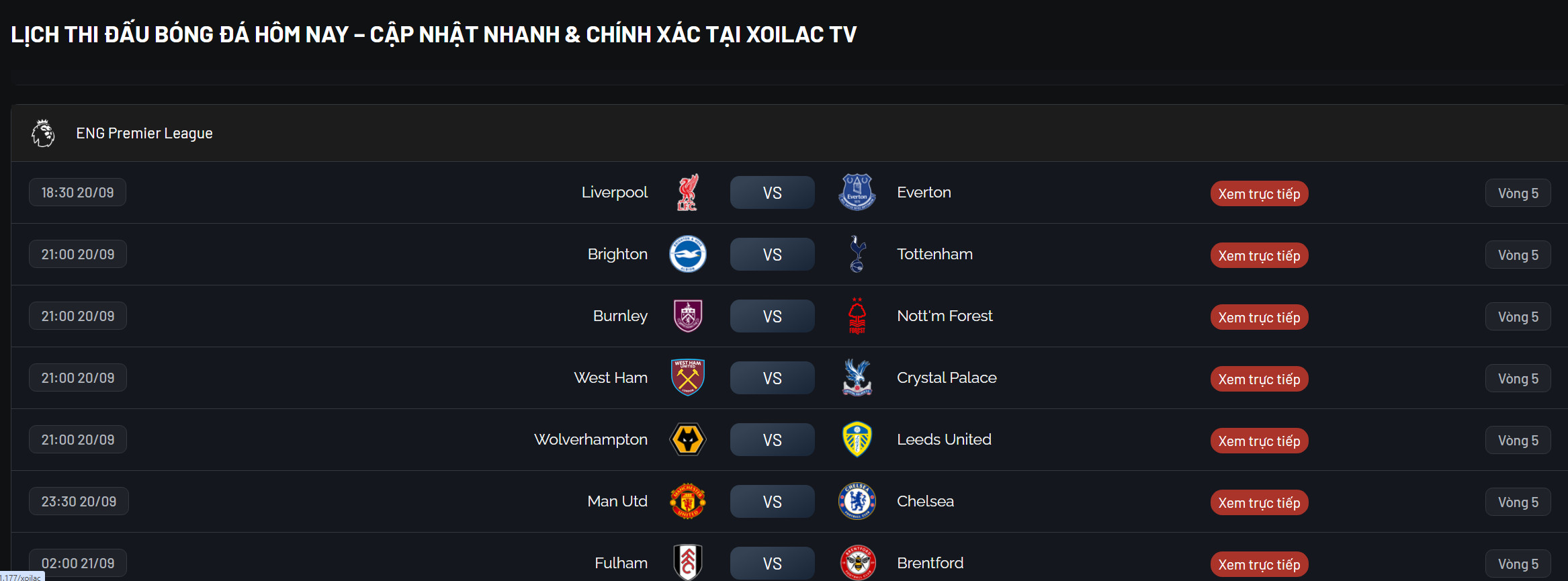Click the Man Utd crest
Viewport: 1568px width, 581px height.
tap(687, 502)
